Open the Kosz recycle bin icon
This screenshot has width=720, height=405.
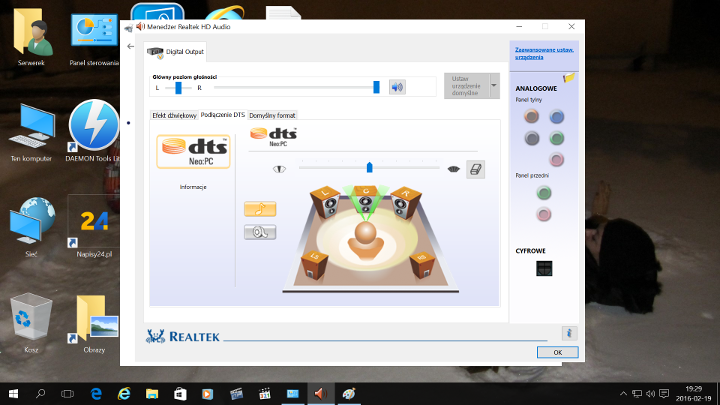[x=31, y=323]
